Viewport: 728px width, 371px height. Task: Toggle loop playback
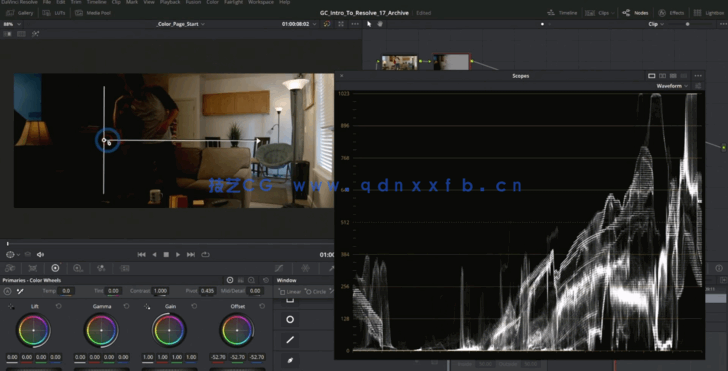205,254
